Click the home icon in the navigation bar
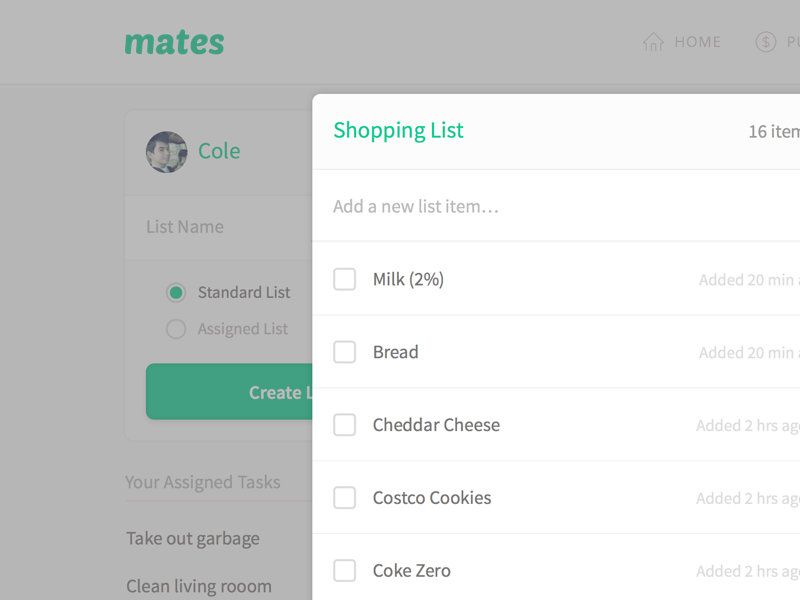Image resolution: width=800 pixels, height=600 pixels. click(653, 41)
